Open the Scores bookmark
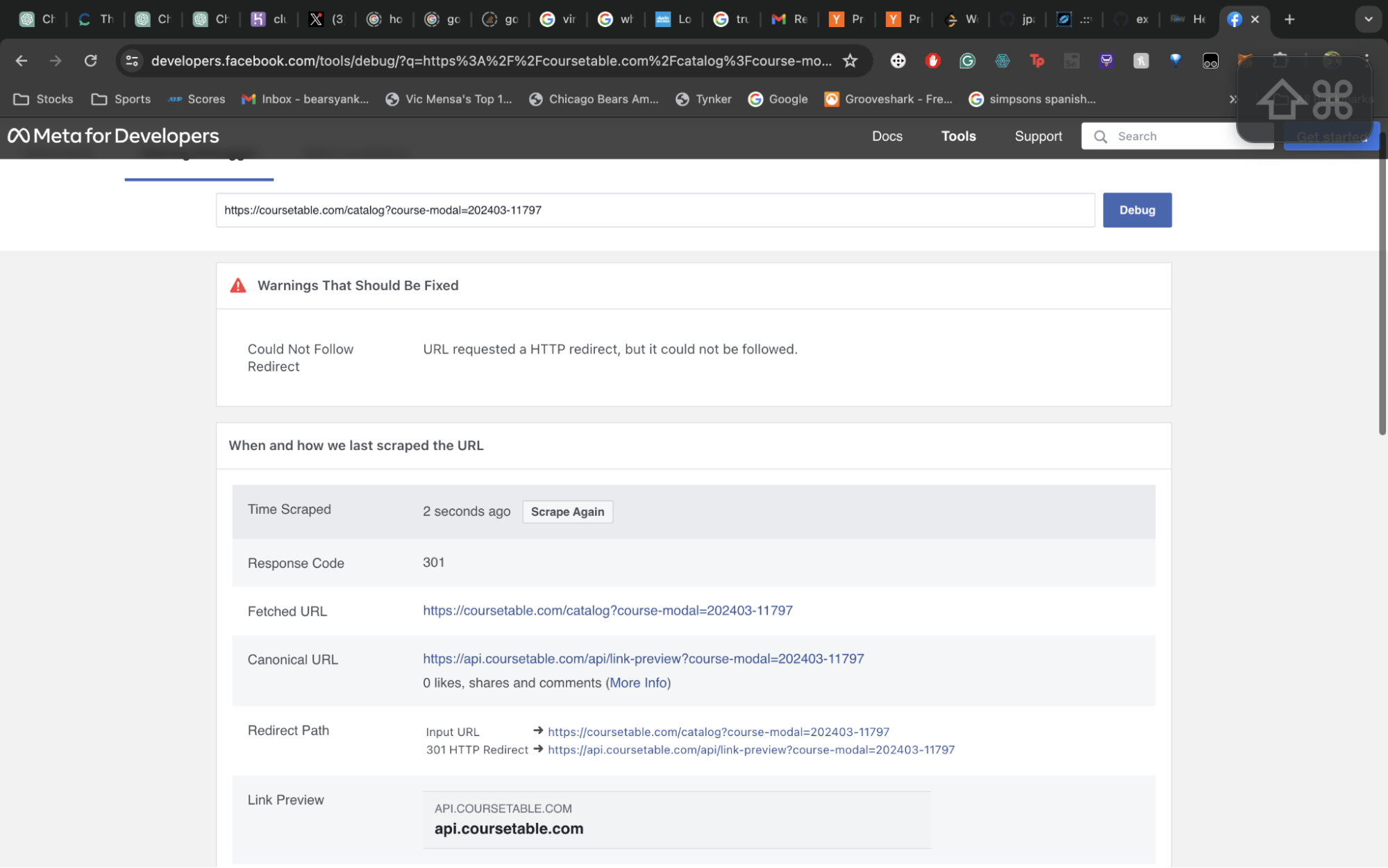 point(197,99)
